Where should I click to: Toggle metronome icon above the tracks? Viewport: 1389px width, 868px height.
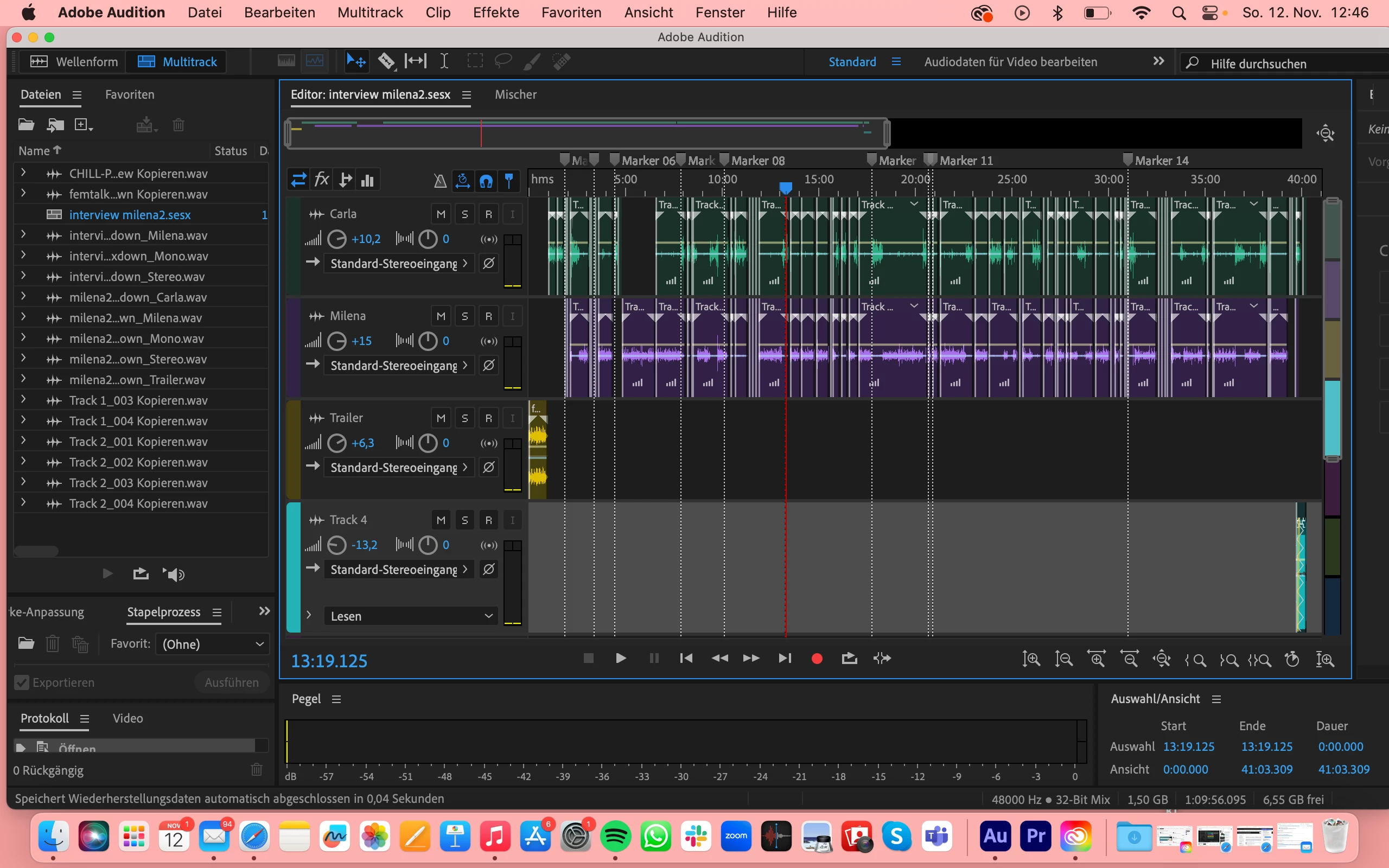tap(439, 181)
